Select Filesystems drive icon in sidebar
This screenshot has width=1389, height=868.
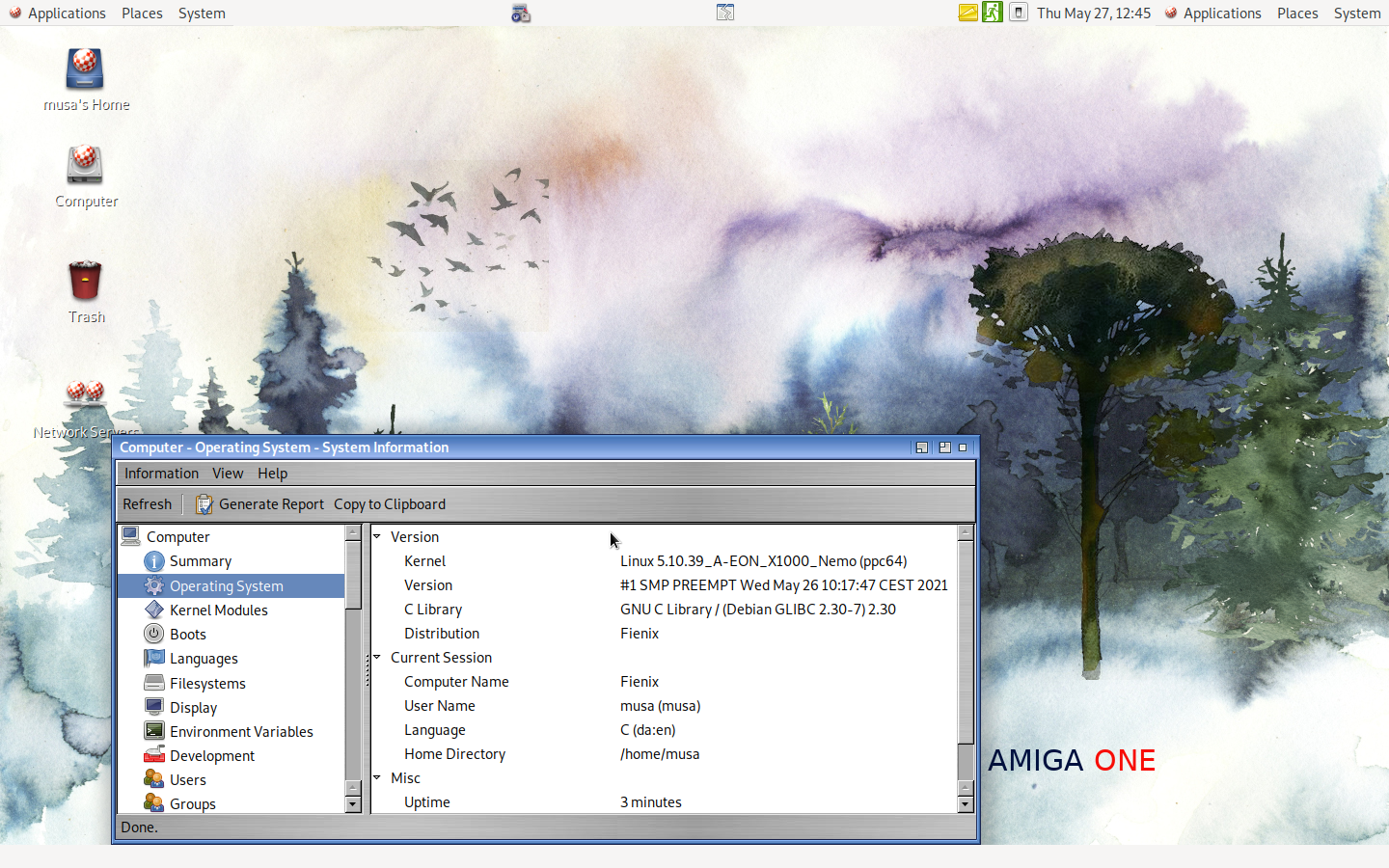click(154, 683)
